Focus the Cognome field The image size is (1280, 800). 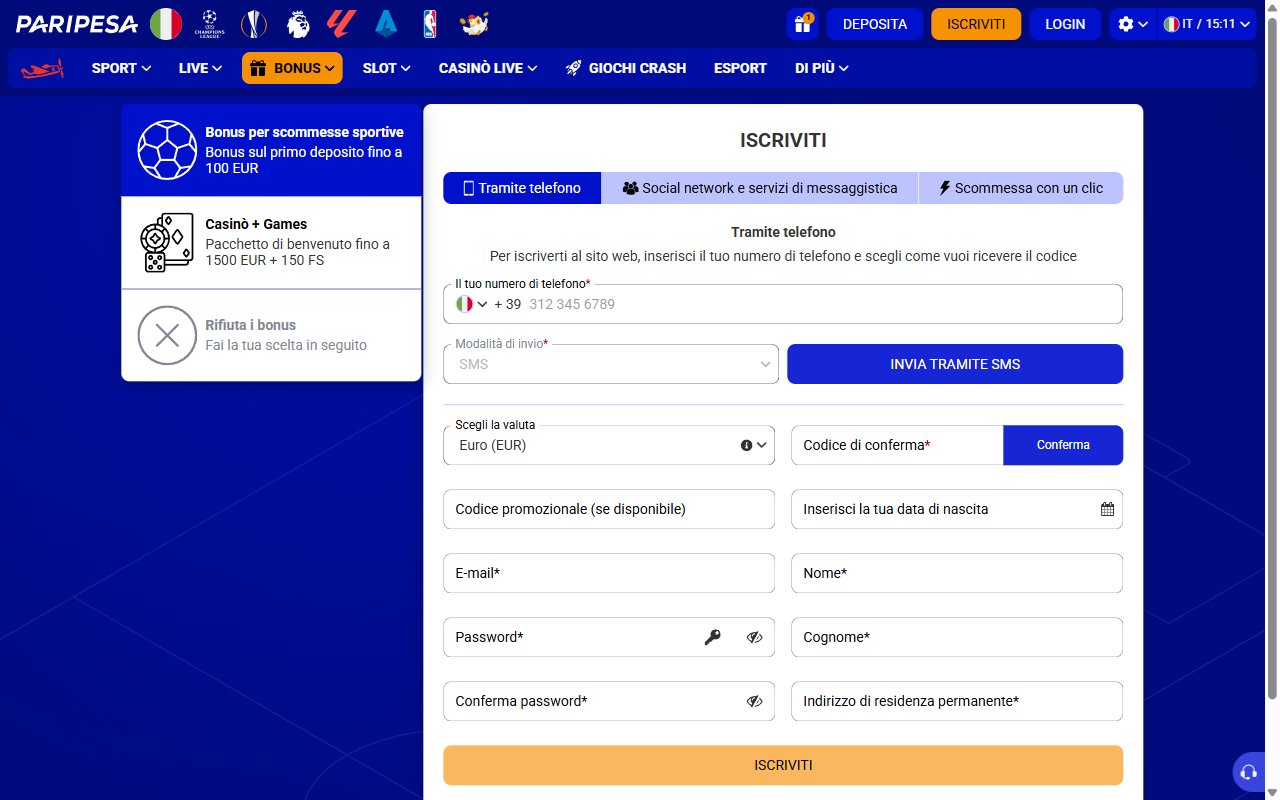[x=957, y=637]
